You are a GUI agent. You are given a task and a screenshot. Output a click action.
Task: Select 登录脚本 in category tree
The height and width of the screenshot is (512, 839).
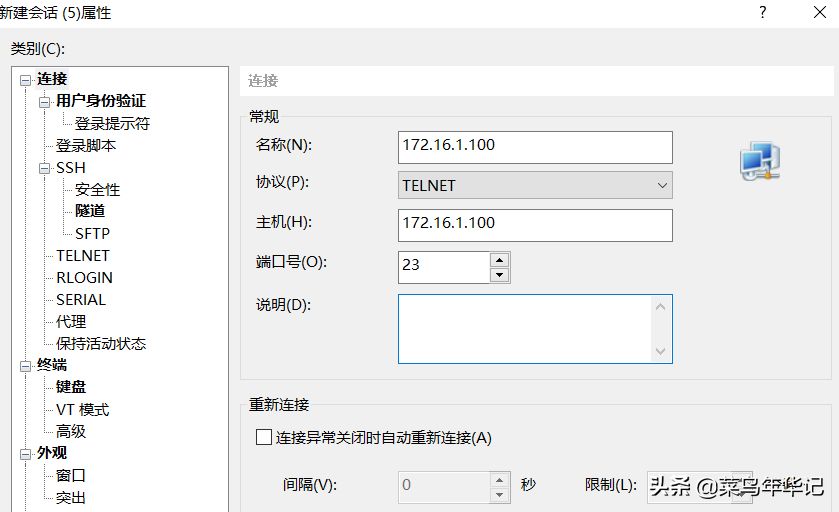[86, 146]
